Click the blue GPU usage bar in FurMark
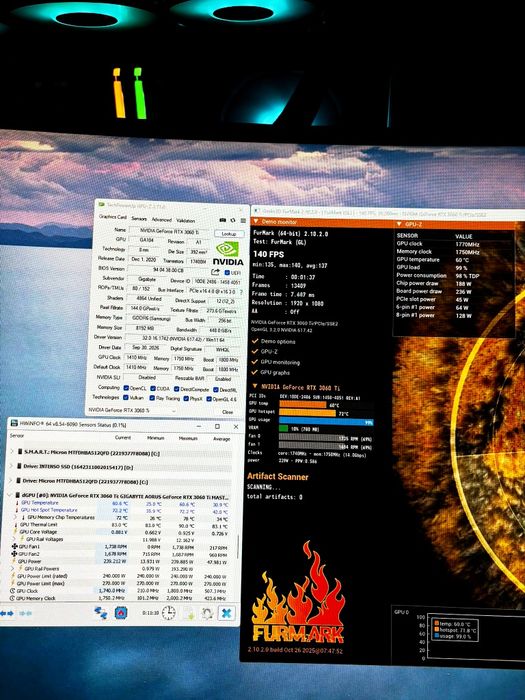The height and width of the screenshot is (700, 525). 326,421
